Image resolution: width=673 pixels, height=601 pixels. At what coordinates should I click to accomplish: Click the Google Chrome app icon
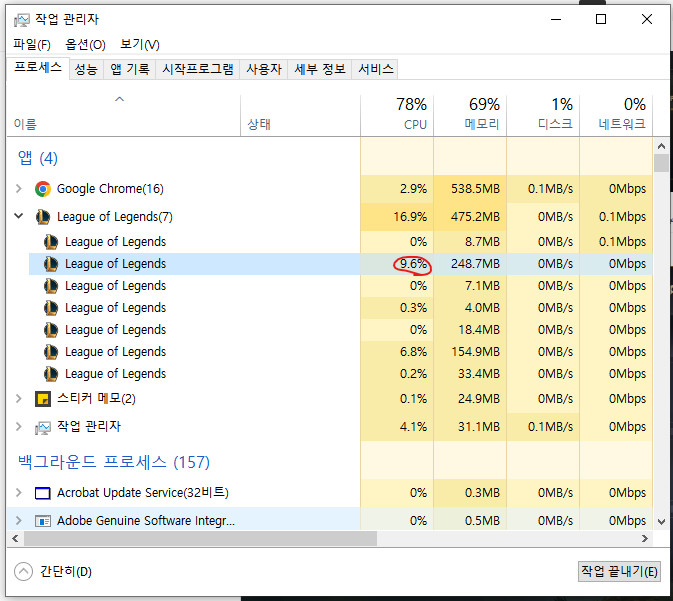click(43, 189)
